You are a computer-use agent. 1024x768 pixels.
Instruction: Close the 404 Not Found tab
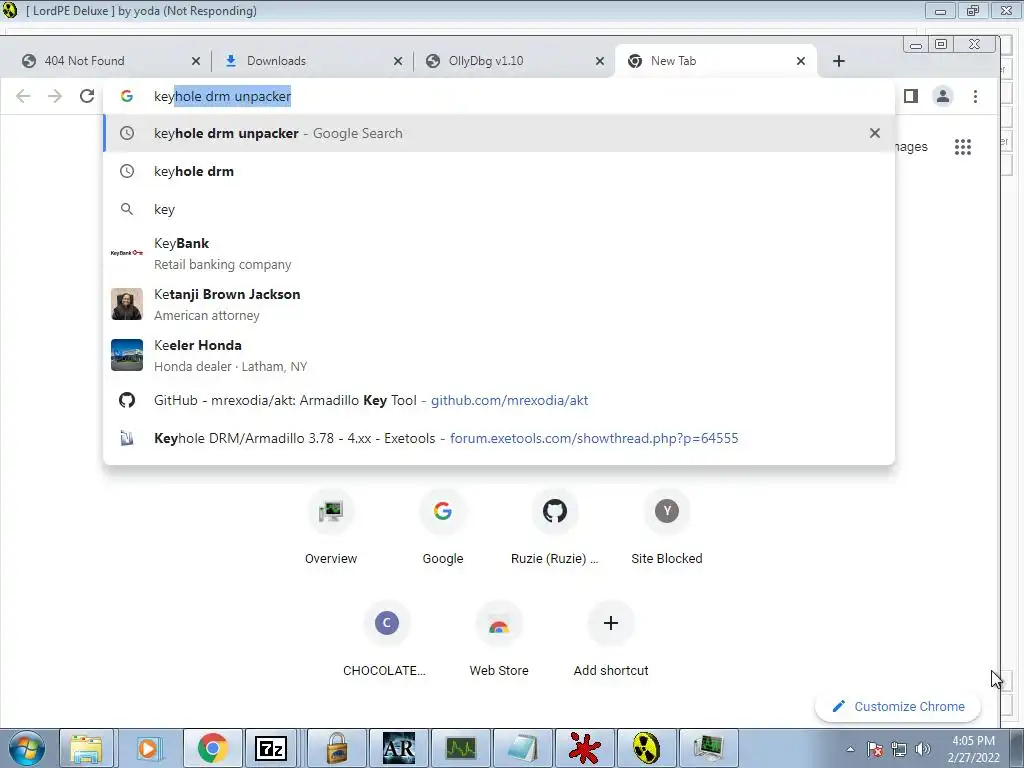(x=196, y=61)
